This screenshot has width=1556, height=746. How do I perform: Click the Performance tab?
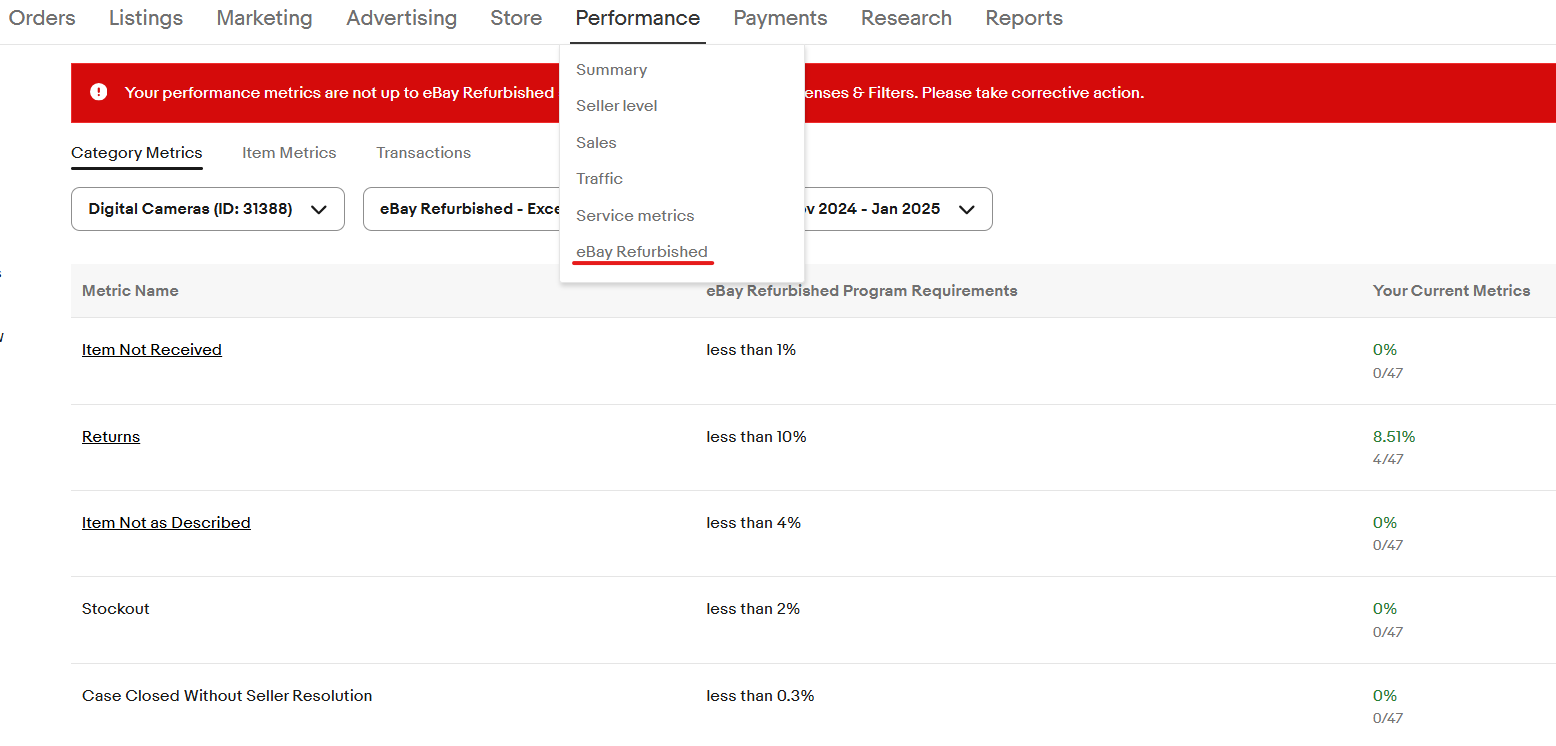638,18
